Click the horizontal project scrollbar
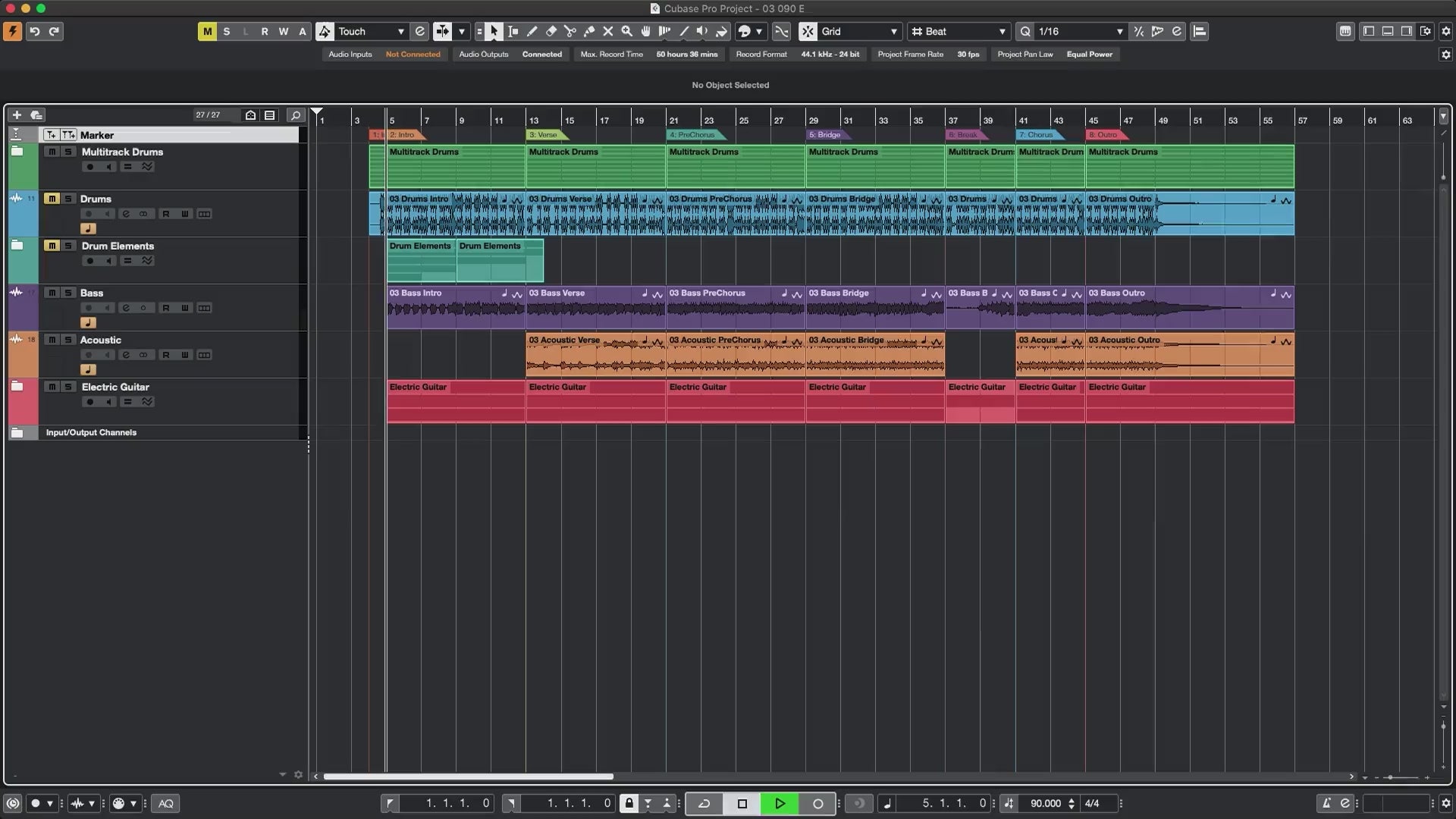This screenshot has width=1456, height=819. [x=468, y=777]
